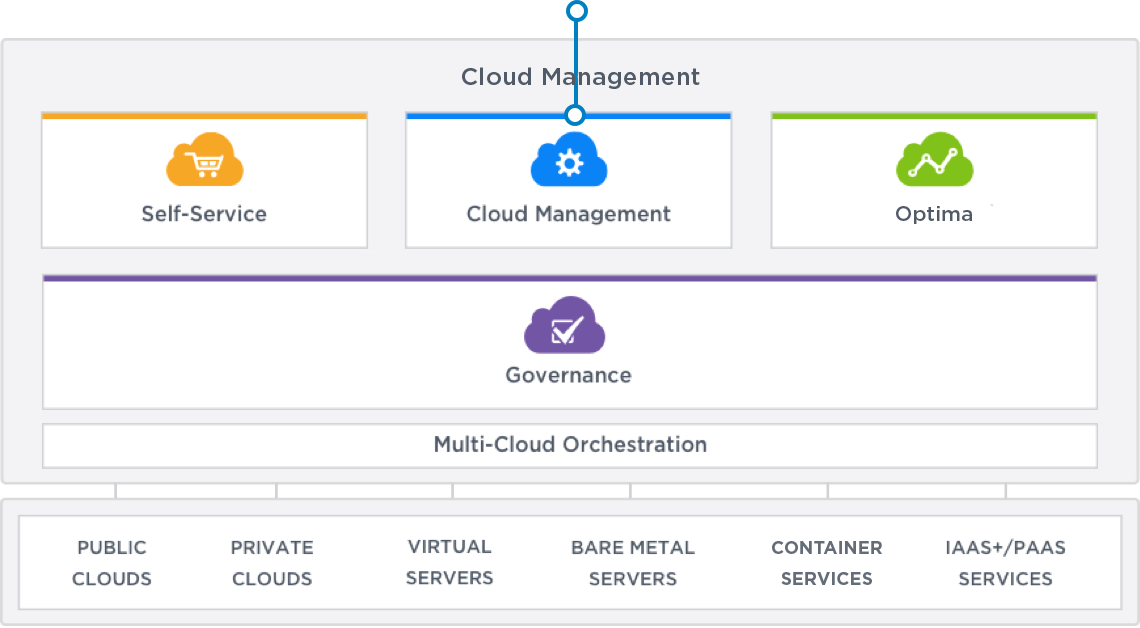The image size is (1140, 628).
Task: Click the purple checkmark cloud icon
Action: pyautogui.click(x=565, y=326)
